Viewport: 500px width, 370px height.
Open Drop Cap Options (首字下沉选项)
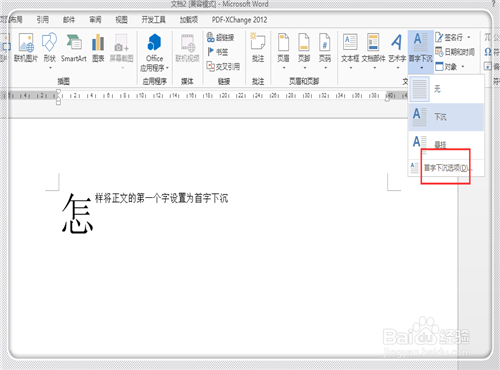pyautogui.click(x=446, y=168)
